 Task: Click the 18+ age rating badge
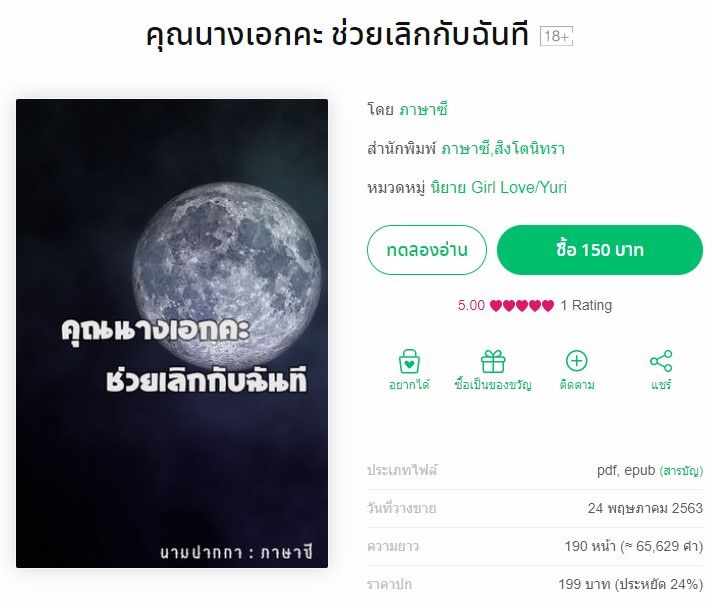[556, 36]
